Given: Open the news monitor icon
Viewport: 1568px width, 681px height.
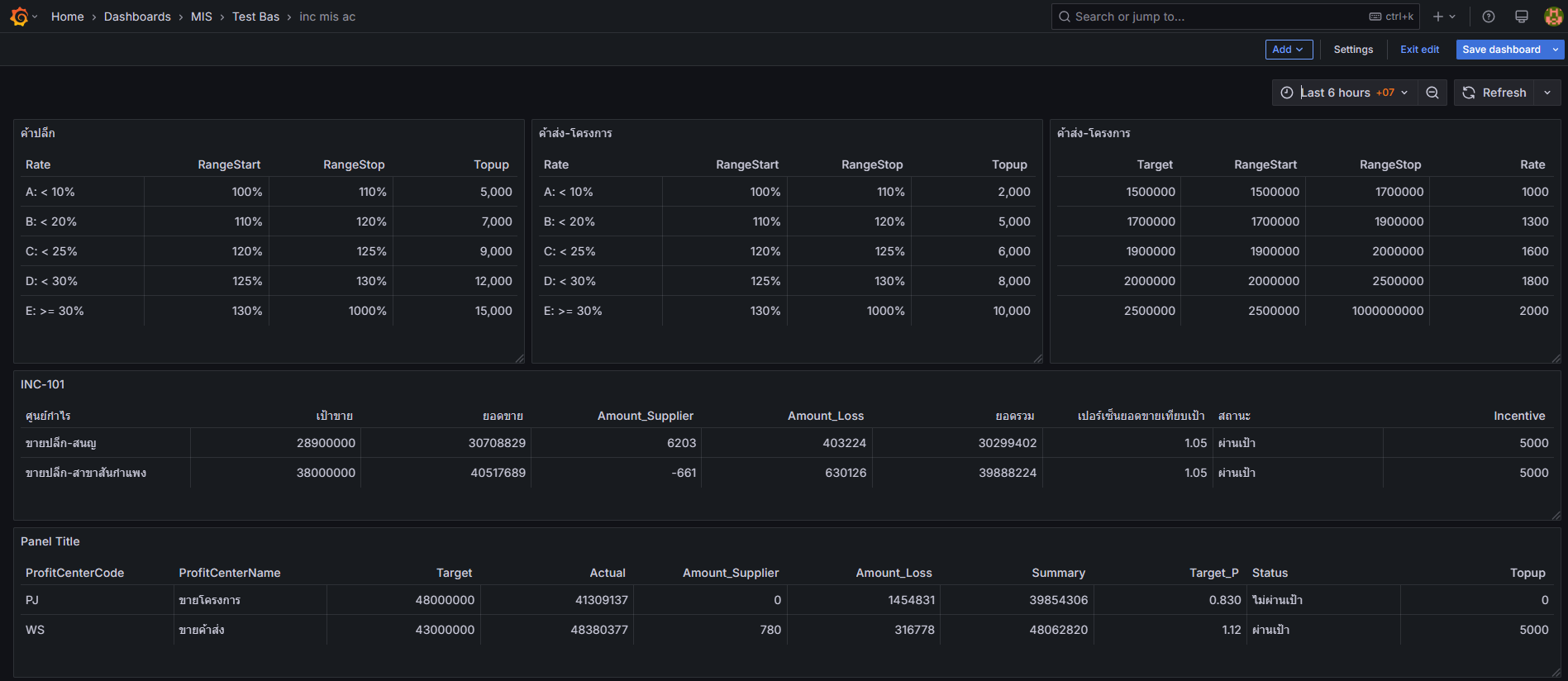Looking at the screenshot, I should pyautogui.click(x=1521, y=17).
